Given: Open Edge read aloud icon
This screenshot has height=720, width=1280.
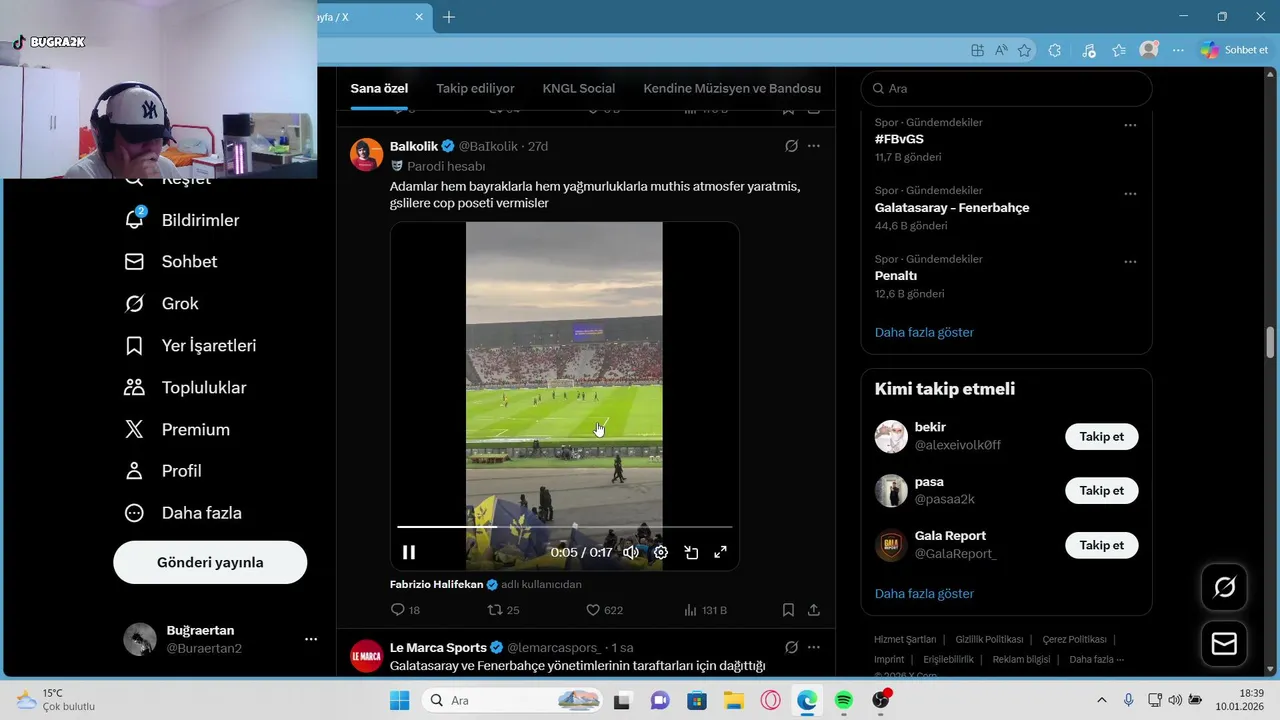Looking at the screenshot, I should tap(1001, 50).
